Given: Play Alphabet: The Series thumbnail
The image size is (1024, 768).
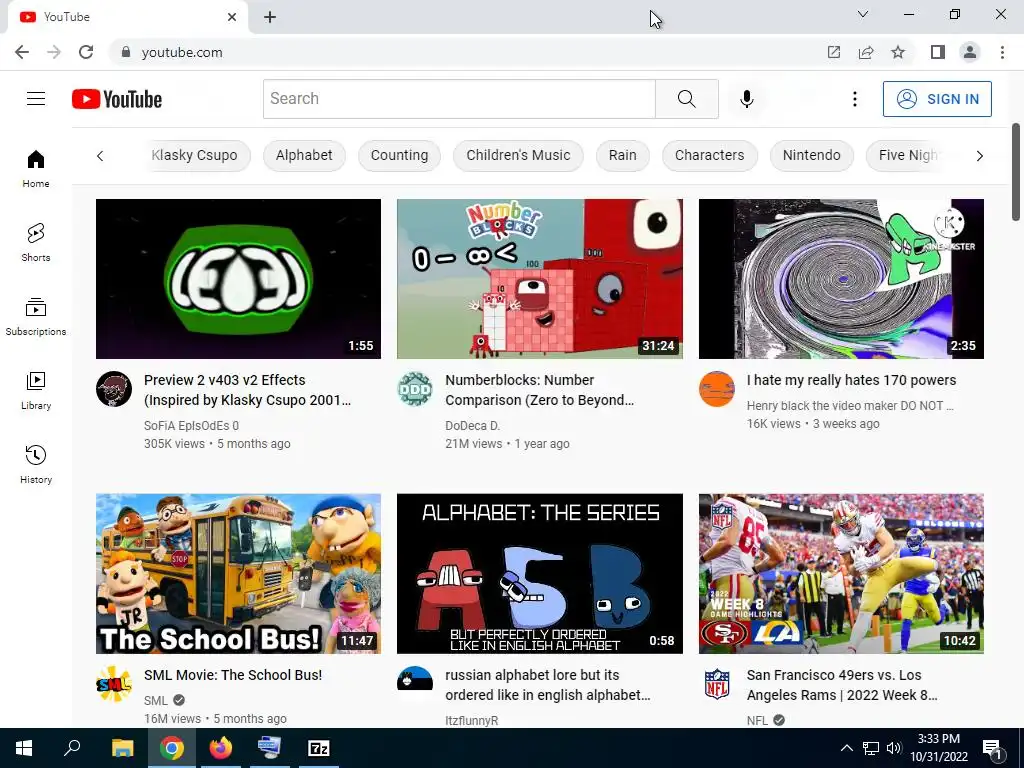Looking at the screenshot, I should 539,573.
